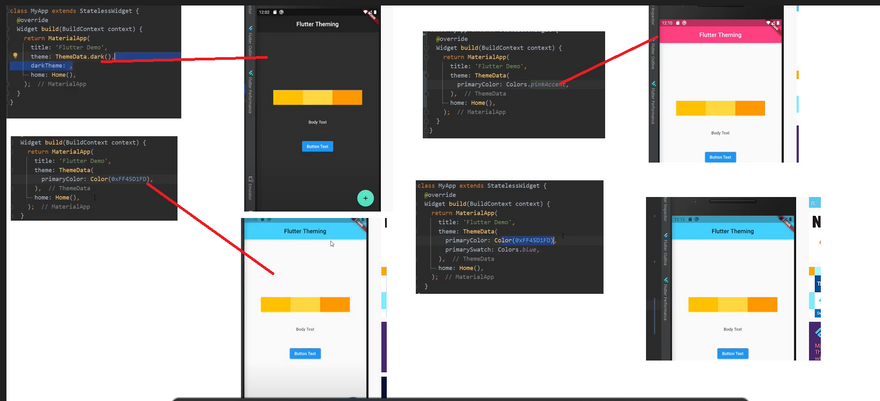880x401 pixels.
Task: Click Colors.pinkAccent value in the code snippet
Action: click(548, 84)
